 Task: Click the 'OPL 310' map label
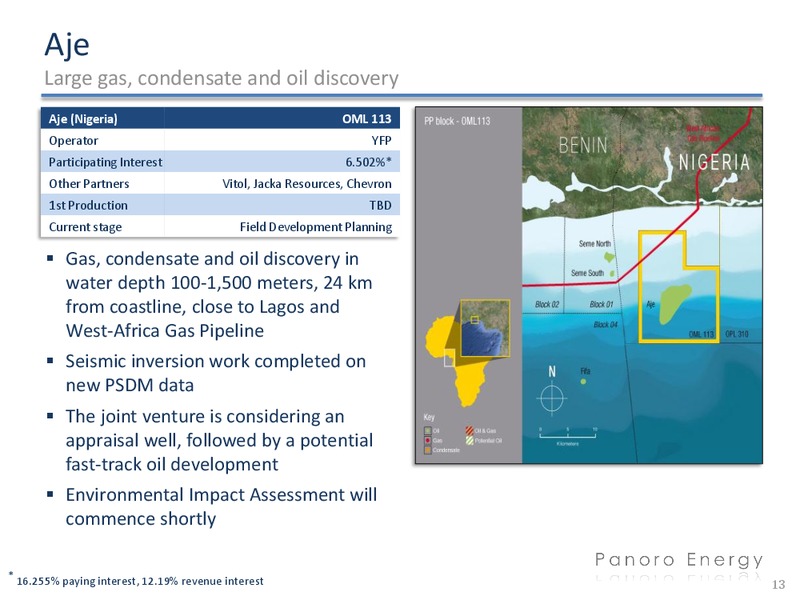pos(737,334)
